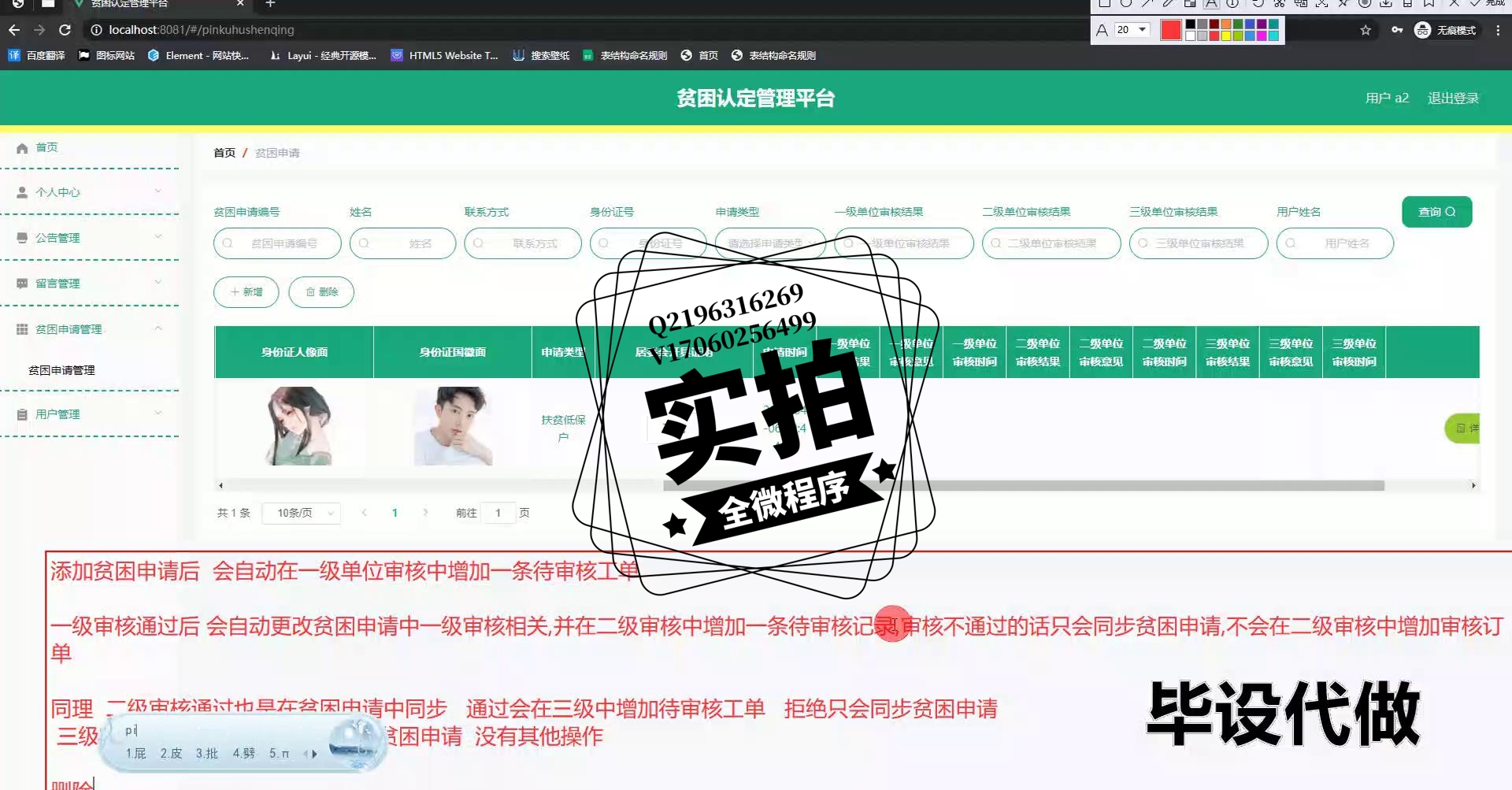Click the 删除 delete button
The width and height of the screenshot is (1512, 790).
click(x=321, y=292)
